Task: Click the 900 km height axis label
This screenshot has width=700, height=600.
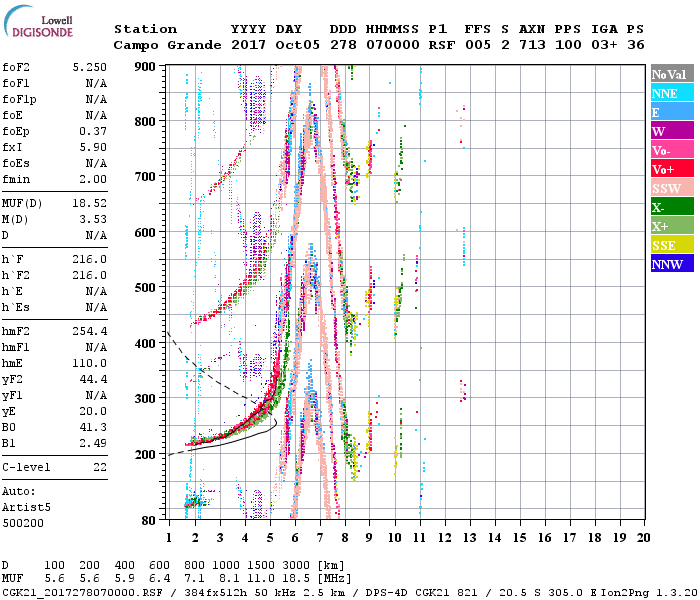Action: (x=145, y=67)
